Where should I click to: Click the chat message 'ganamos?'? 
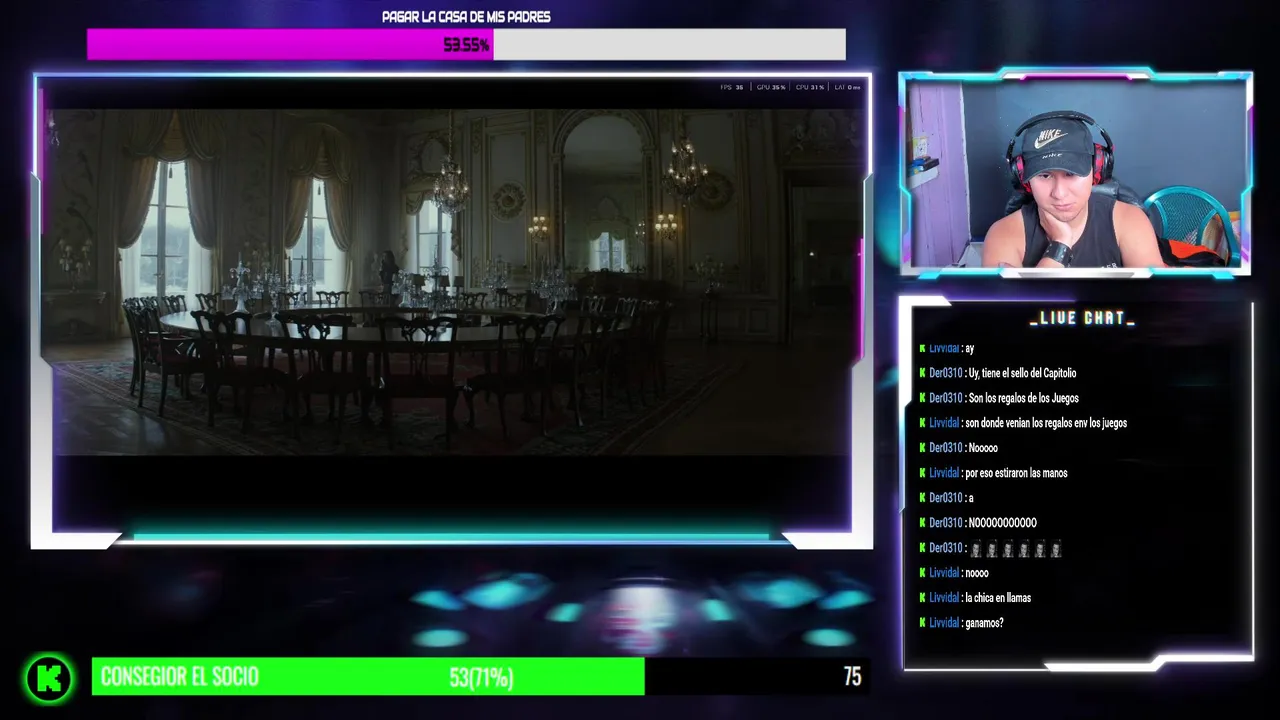984,623
